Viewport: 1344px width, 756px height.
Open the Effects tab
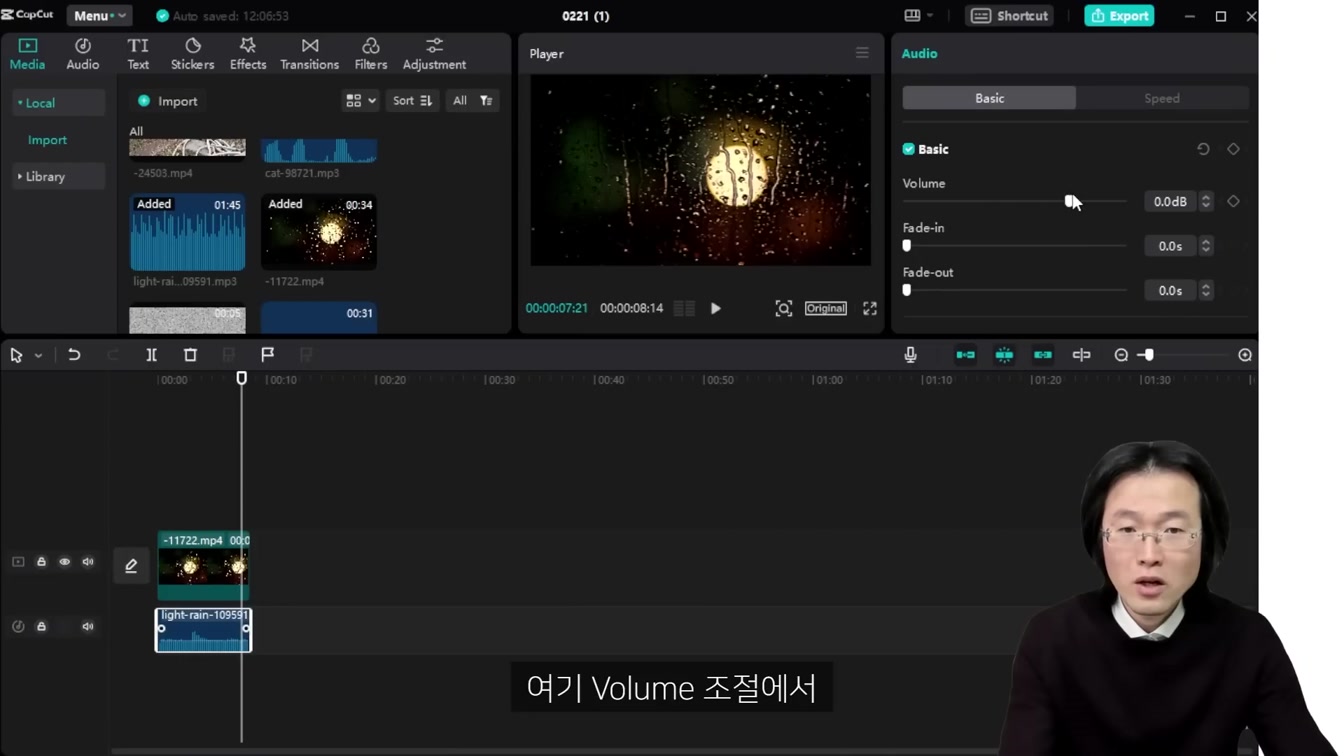[x=248, y=54]
